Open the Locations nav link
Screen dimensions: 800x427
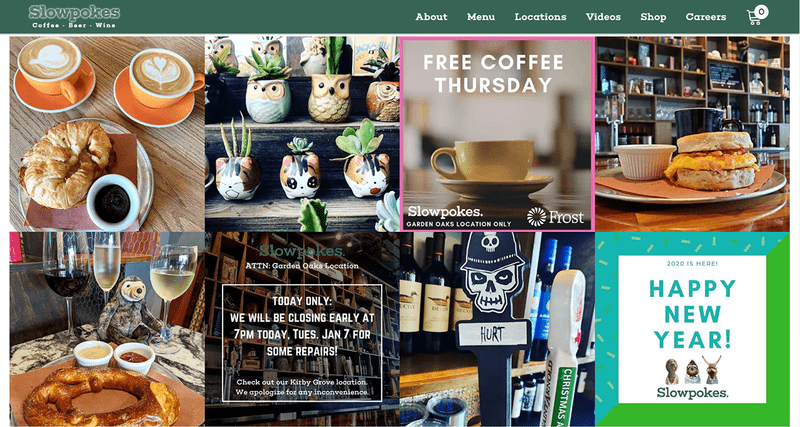(540, 17)
